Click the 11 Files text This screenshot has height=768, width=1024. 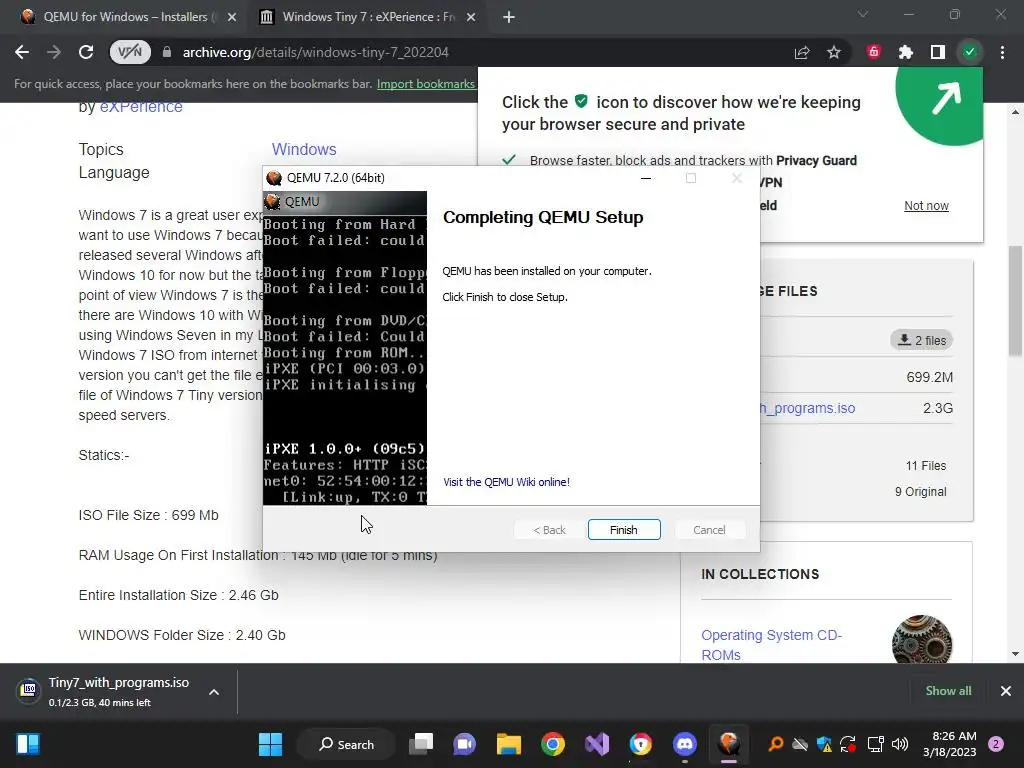(x=925, y=466)
